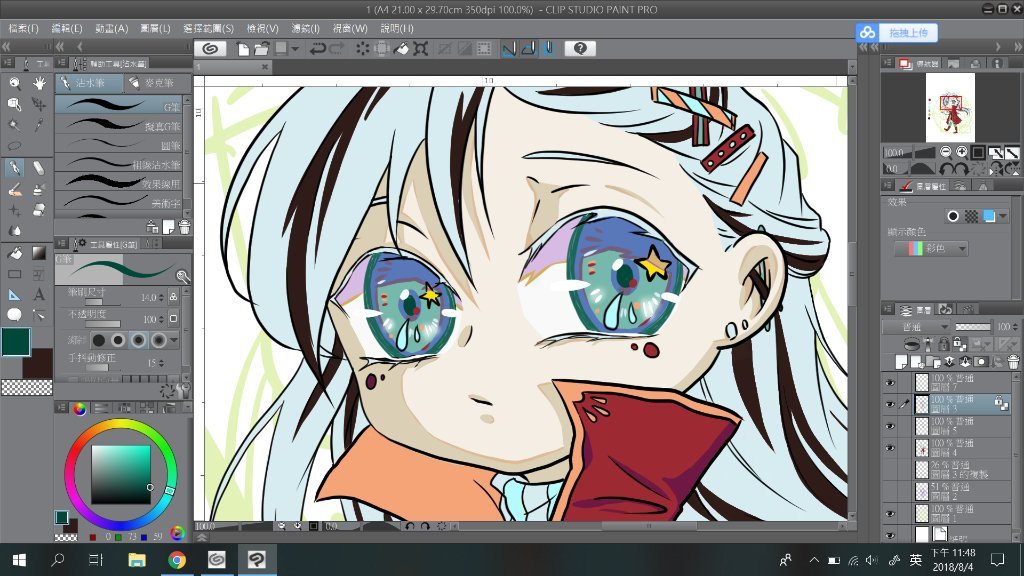Undo the last action
Image resolution: width=1024 pixels, height=576 pixels.
318,48
